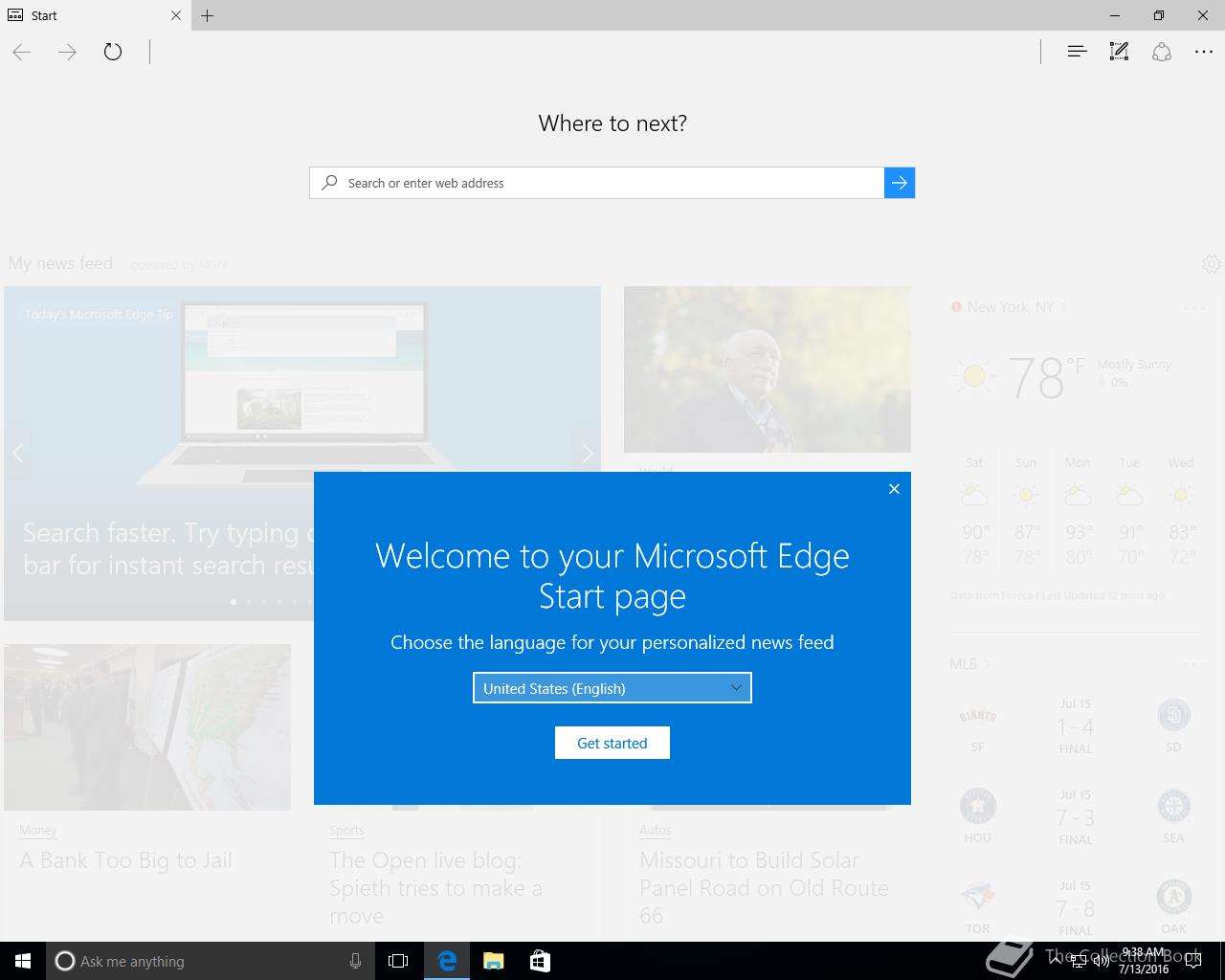Click the Cortana microphone icon
Viewport: 1225px width, 980px height.
pos(355,961)
